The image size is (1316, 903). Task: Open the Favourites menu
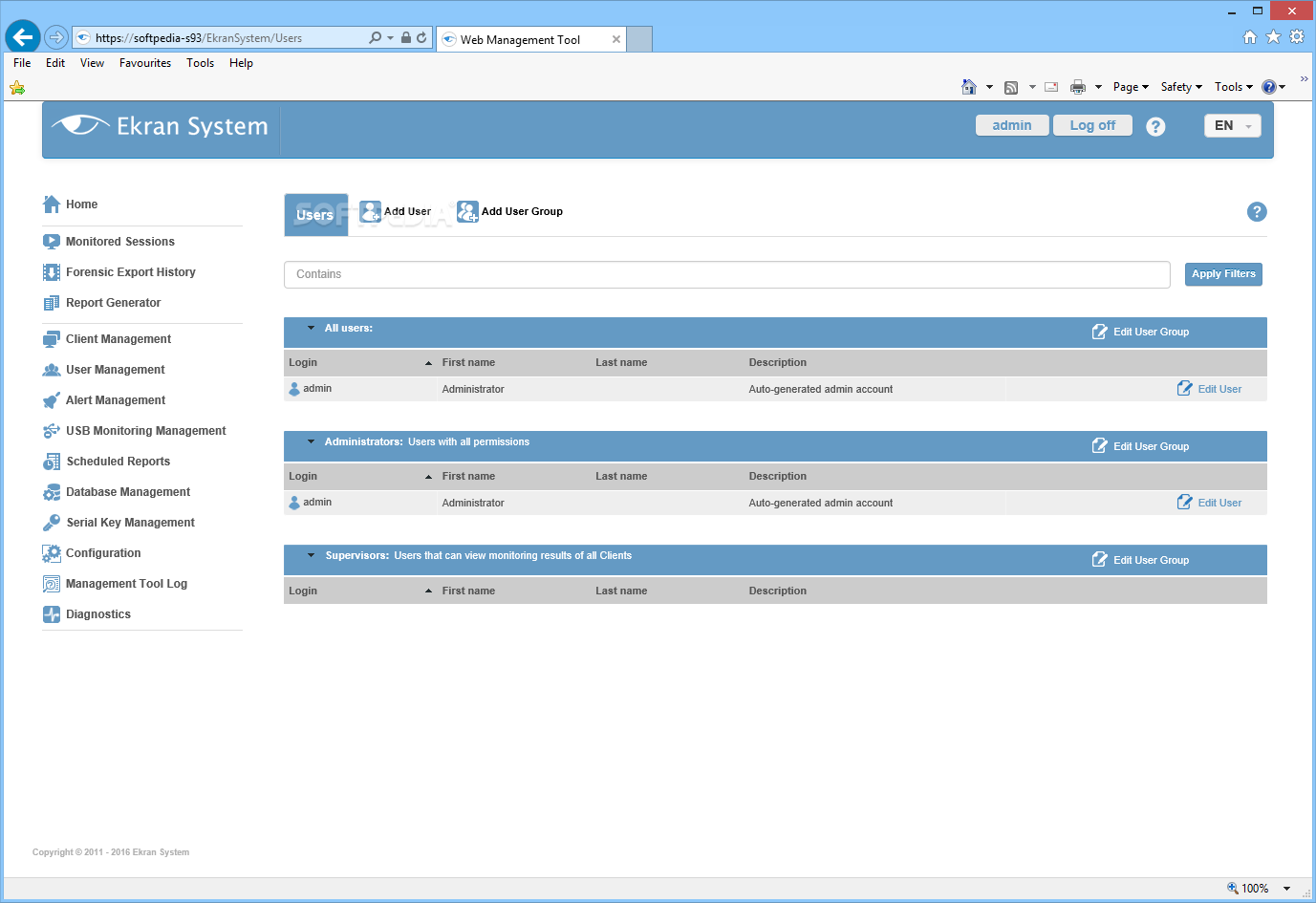coord(145,63)
